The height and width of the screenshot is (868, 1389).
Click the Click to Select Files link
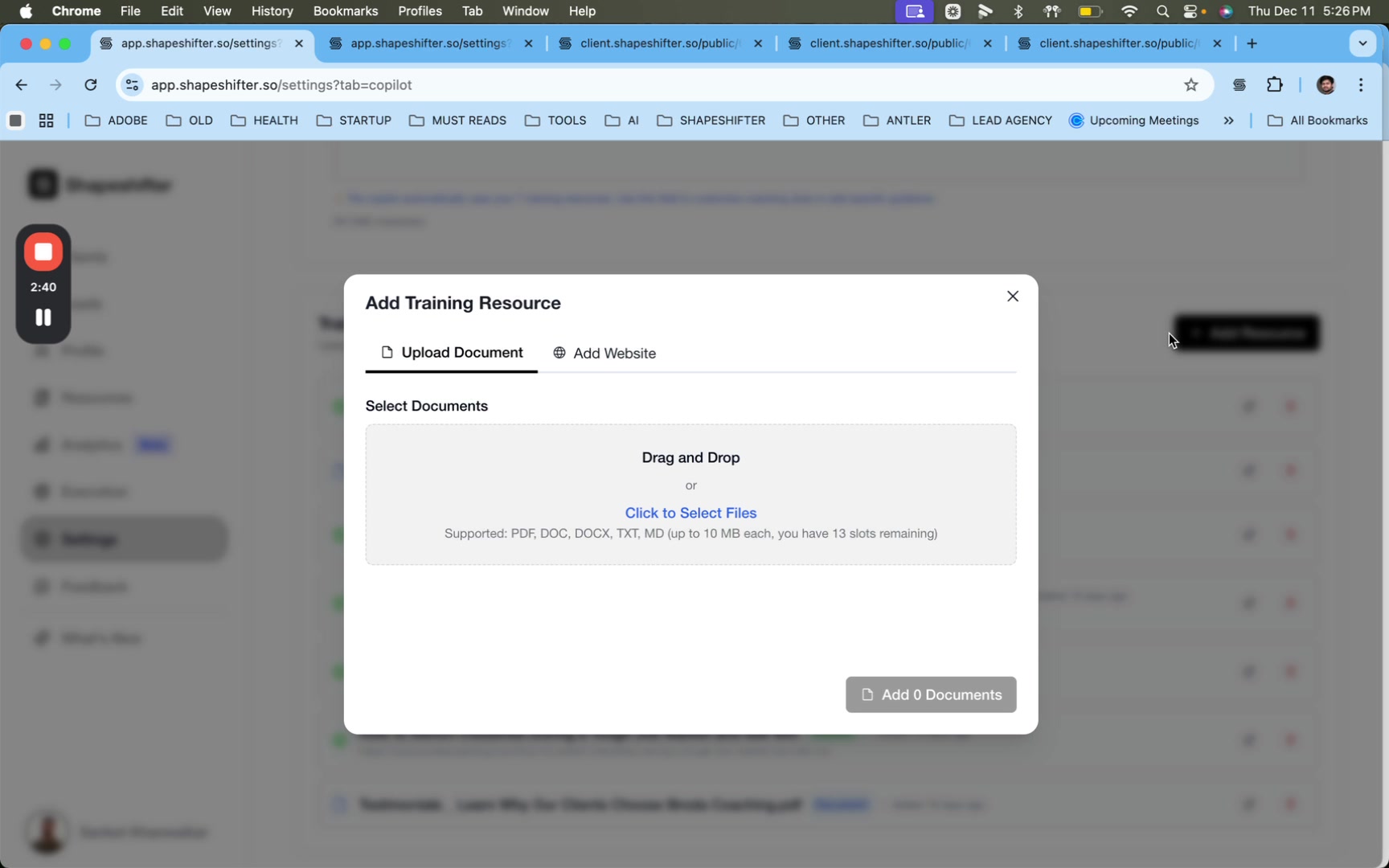tap(690, 513)
